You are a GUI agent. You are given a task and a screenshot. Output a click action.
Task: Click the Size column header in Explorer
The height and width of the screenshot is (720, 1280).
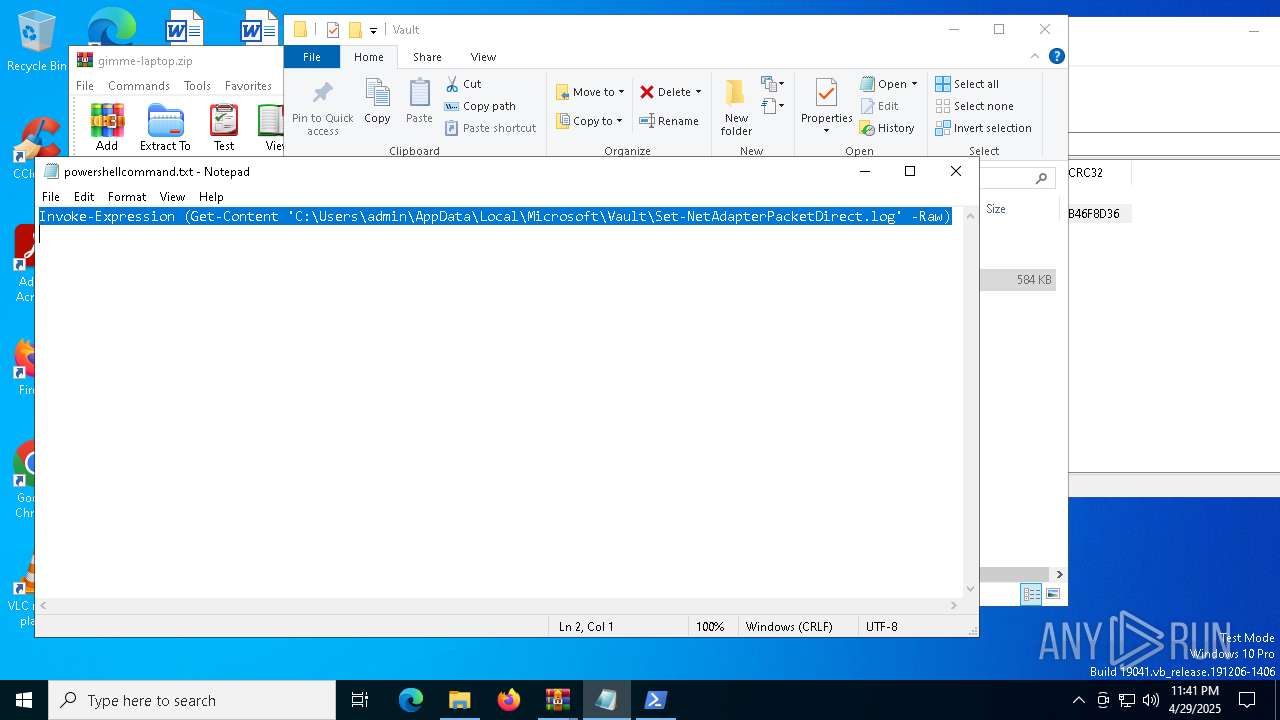click(996, 209)
